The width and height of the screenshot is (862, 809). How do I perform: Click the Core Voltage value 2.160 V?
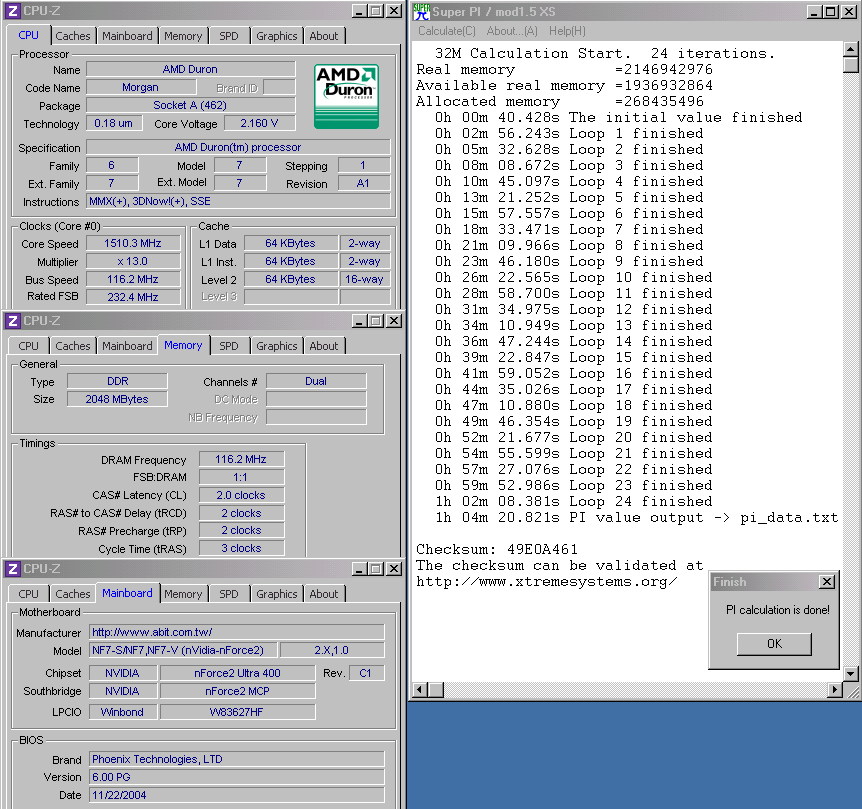point(259,123)
